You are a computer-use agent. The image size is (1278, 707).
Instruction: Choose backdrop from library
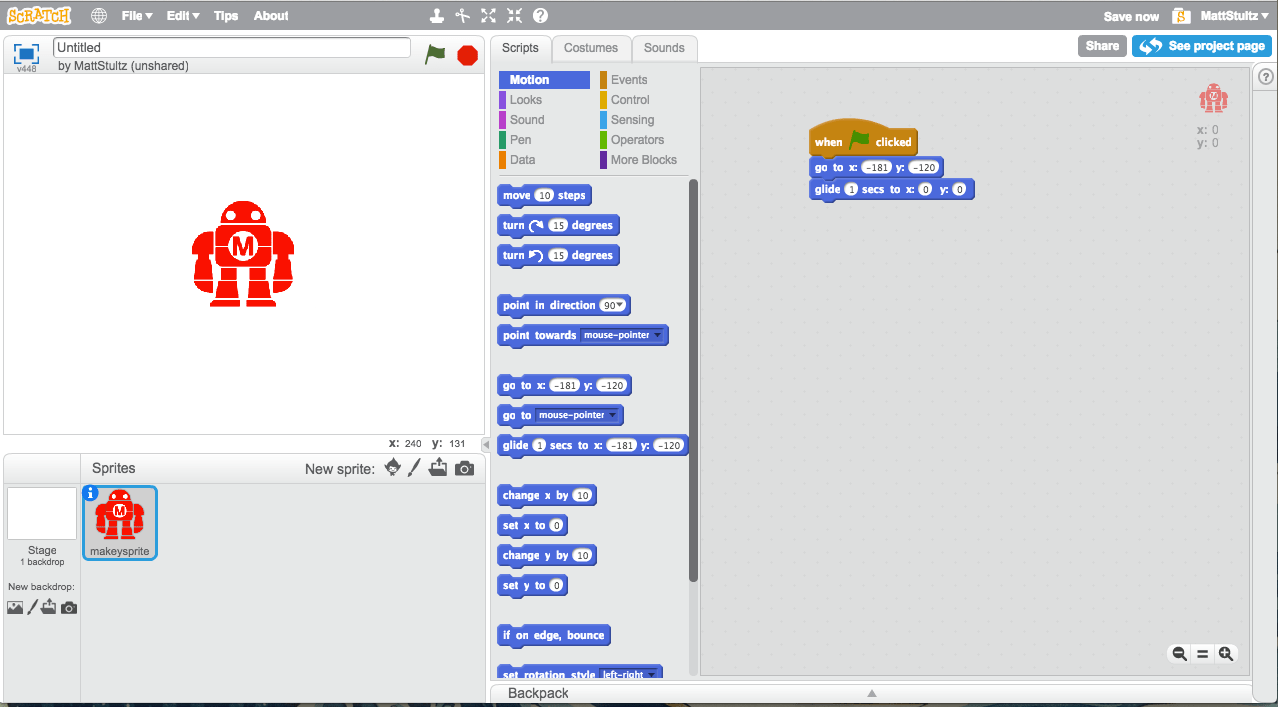(15, 607)
